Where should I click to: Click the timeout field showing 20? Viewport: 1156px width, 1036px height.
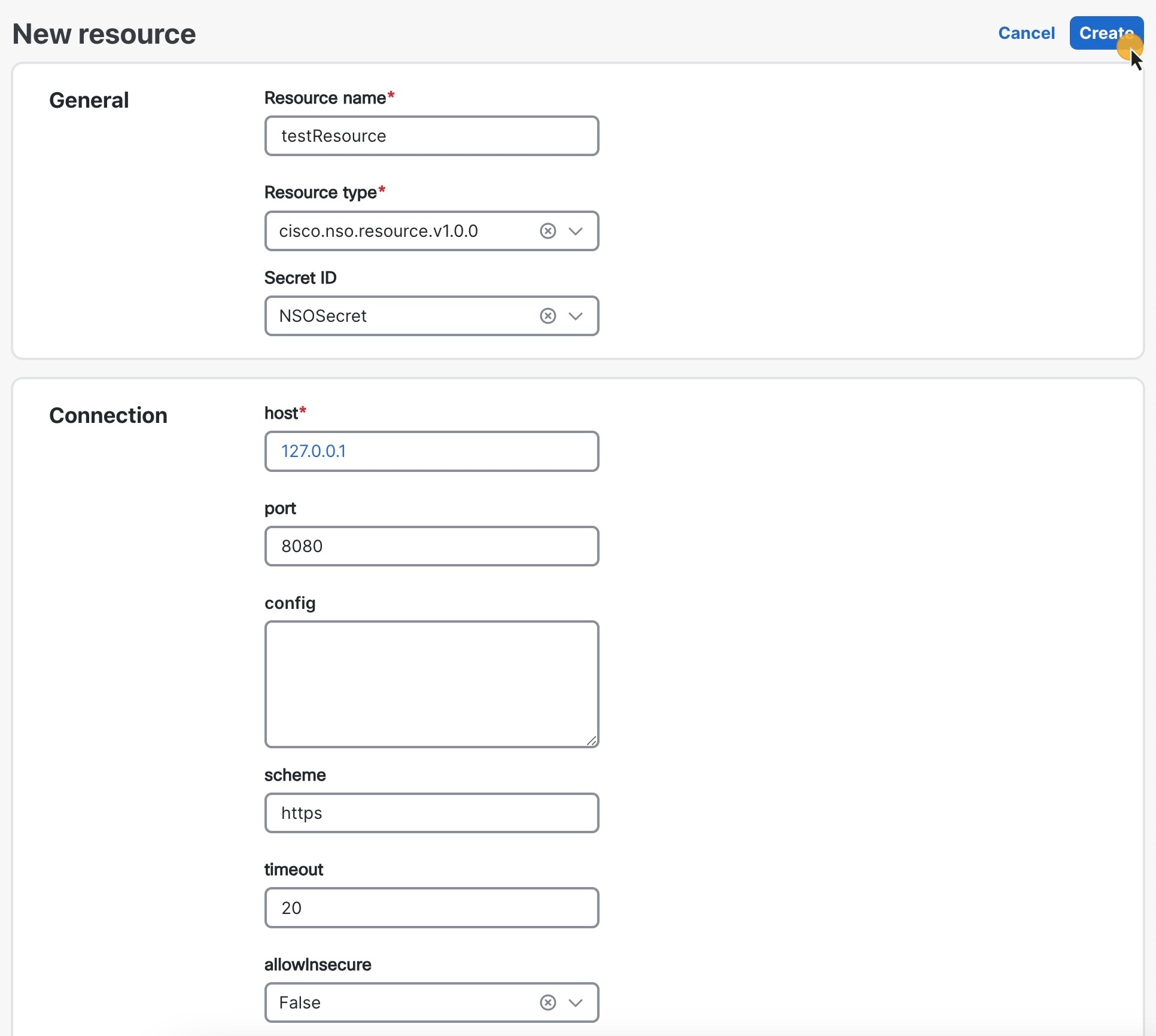(431, 907)
